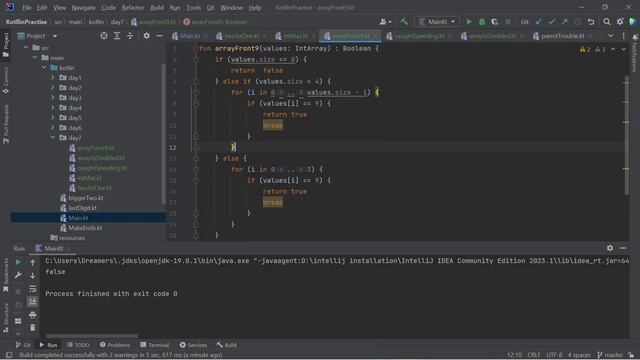Image resolution: width=640 pixels, height=360 pixels.
Task: Toggle Structure side tool window
Action: [6, 318]
